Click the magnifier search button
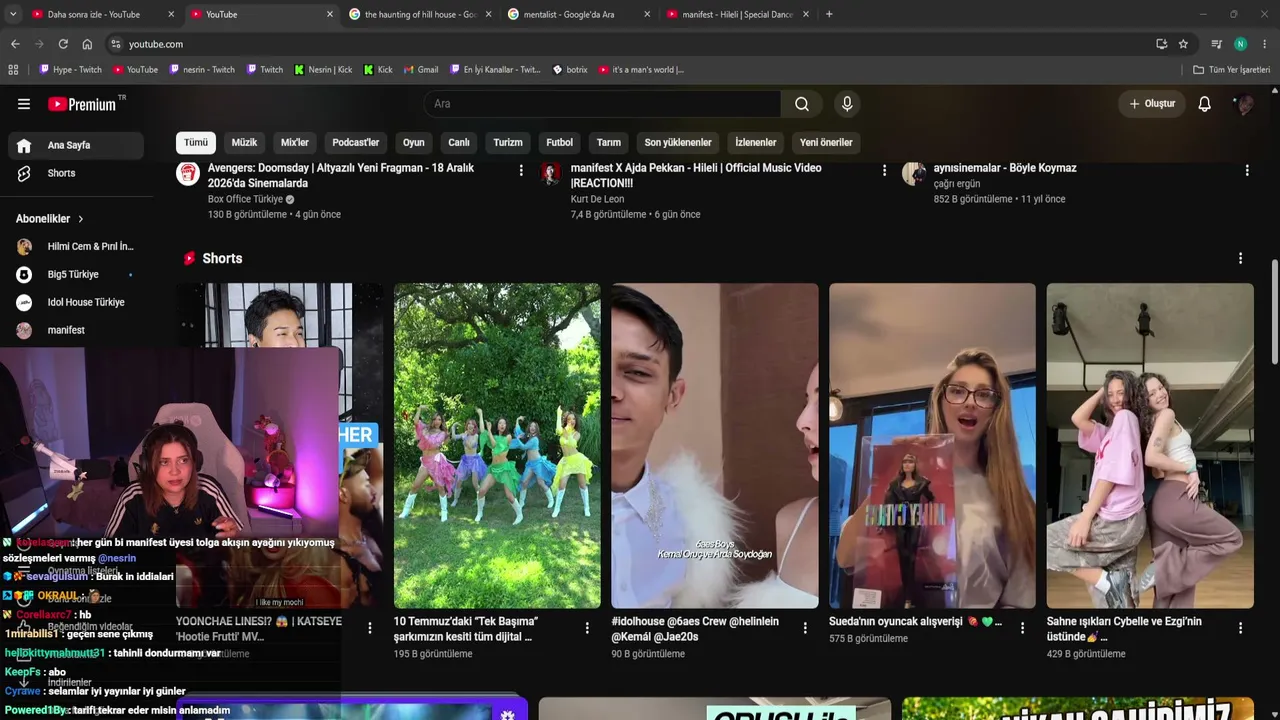Viewport: 1280px width, 720px height. pos(802,104)
